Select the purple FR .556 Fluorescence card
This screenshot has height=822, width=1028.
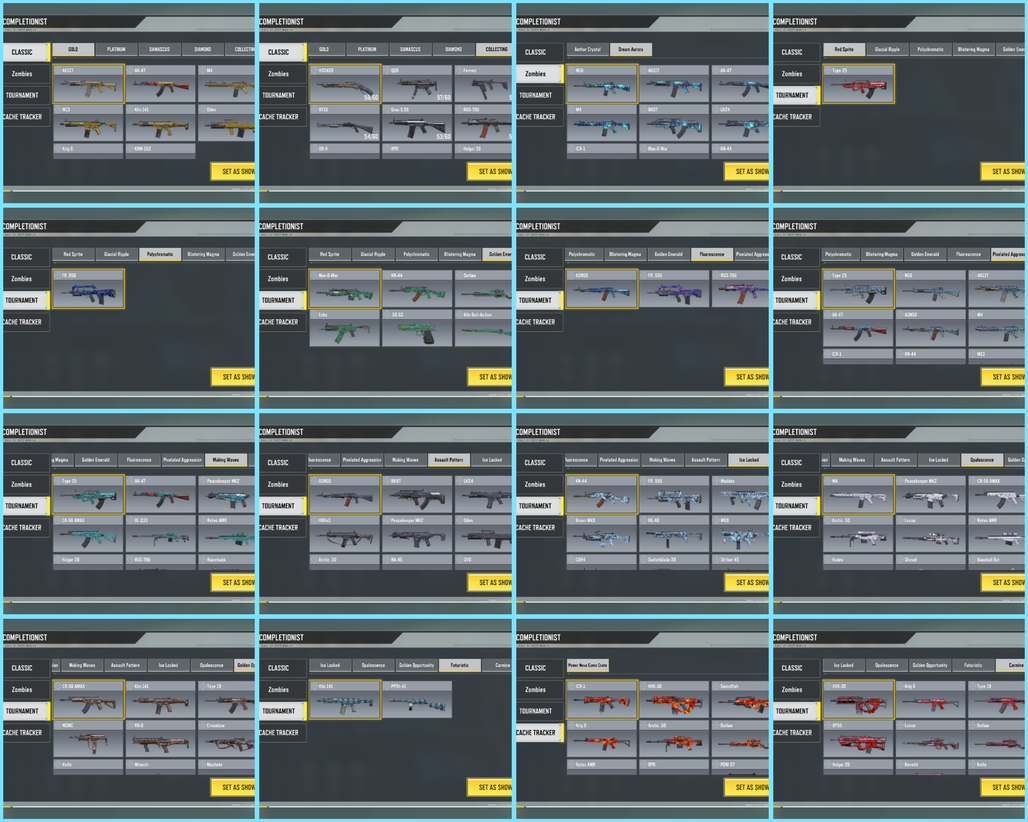point(674,289)
